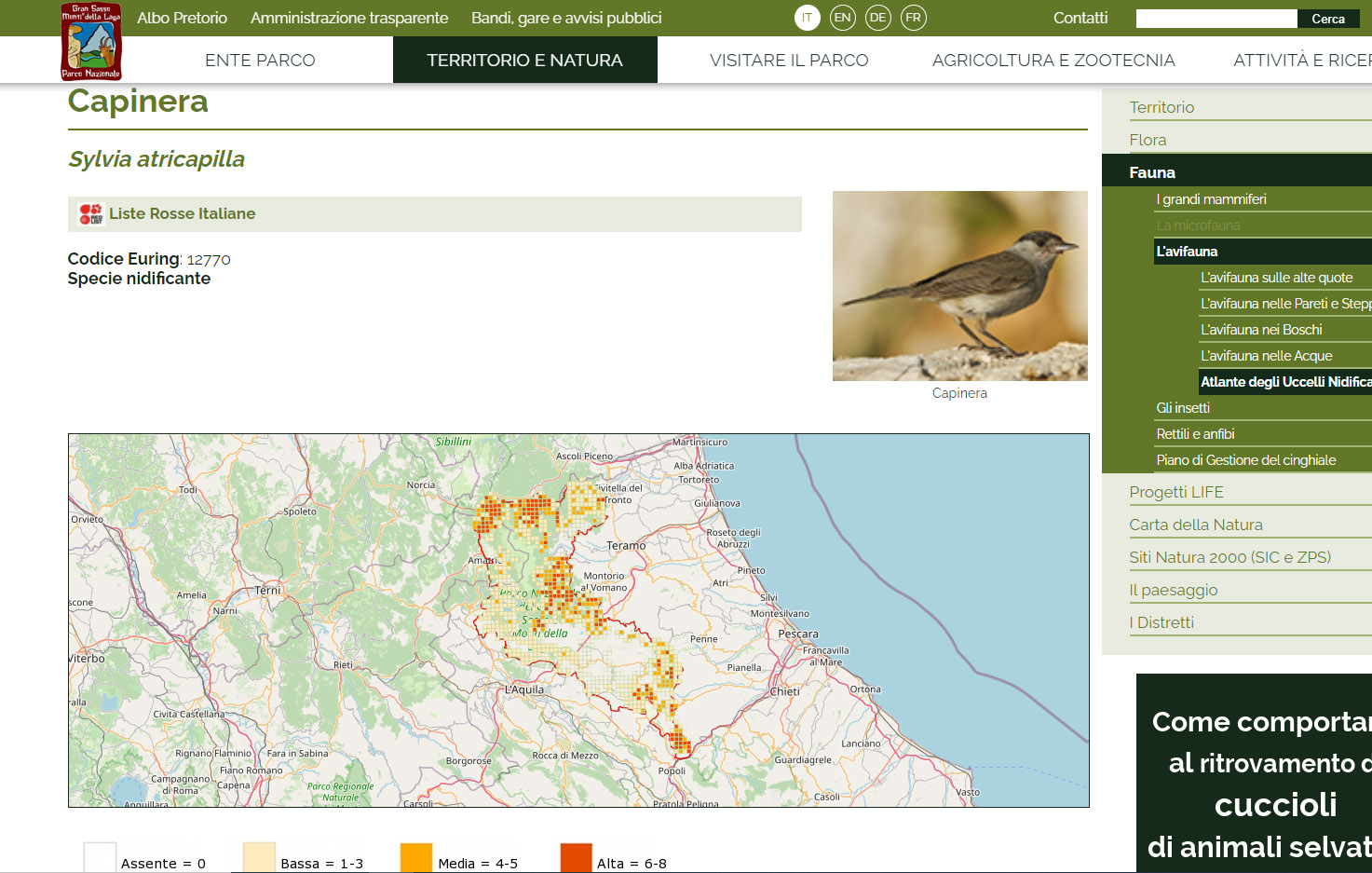1372x873 pixels.
Task: Open Bandi, gare e avvisi pubblici
Action: click(x=566, y=18)
